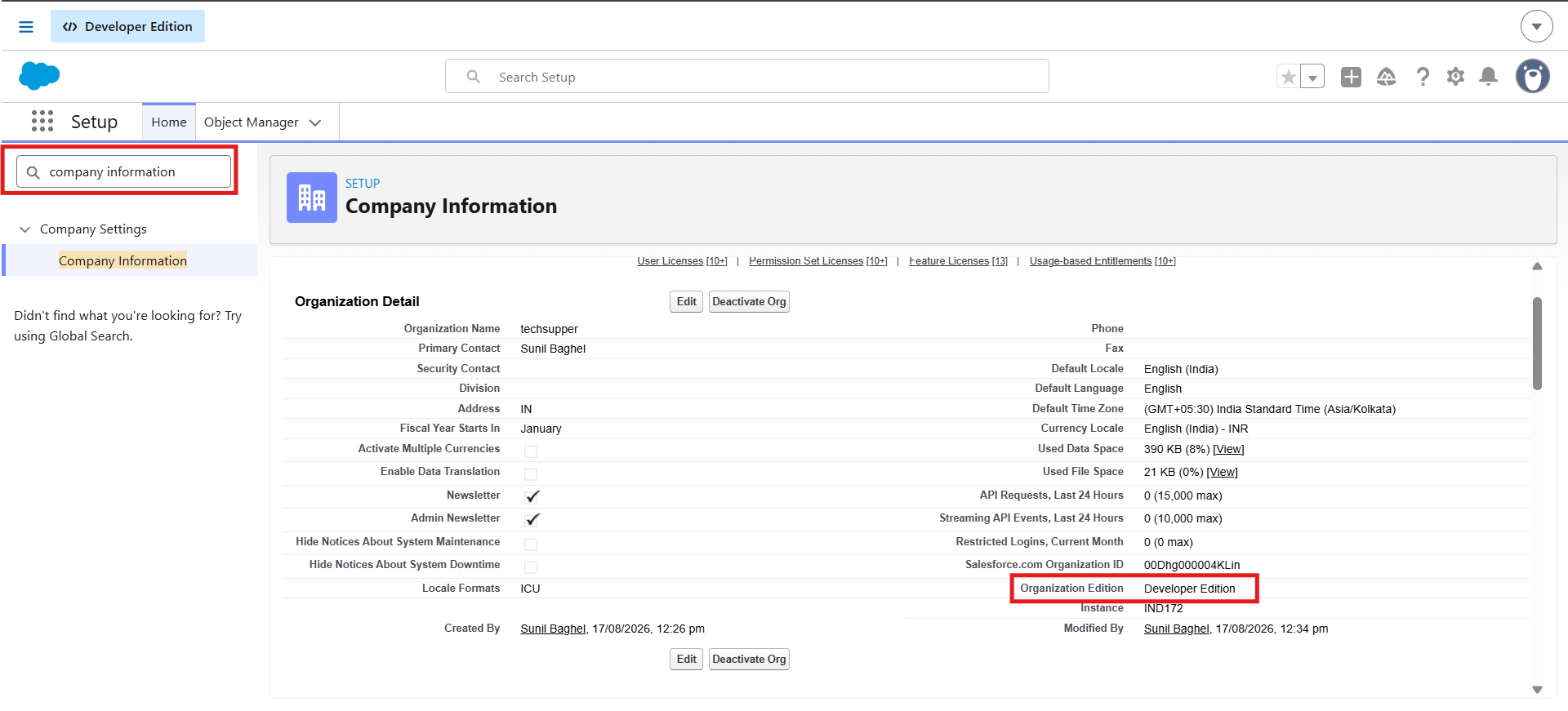Viewport: 1568px width, 711px height.
Task: Click the top Edit button
Action: tap(687, 302)
